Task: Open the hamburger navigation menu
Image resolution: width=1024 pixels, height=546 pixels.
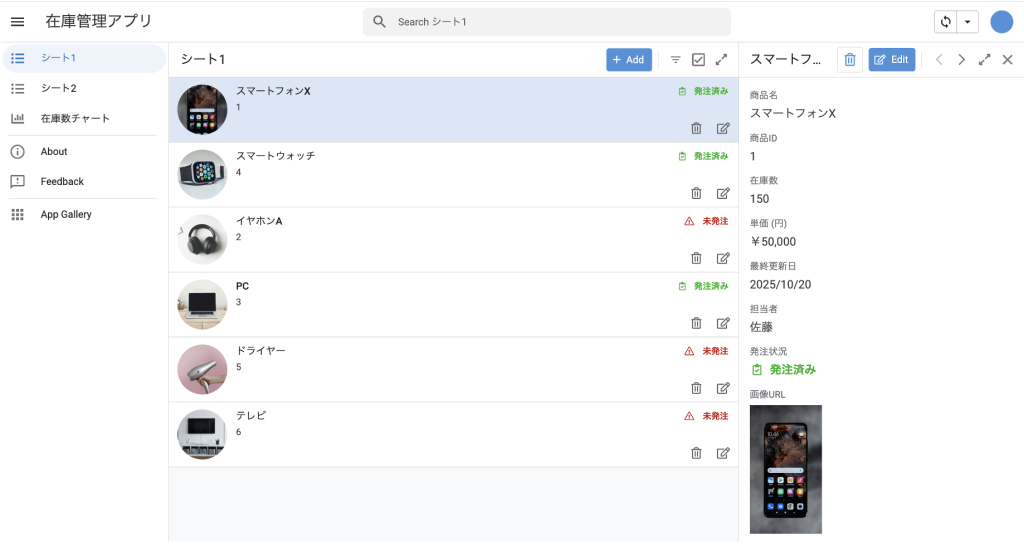Action: tap(17, 22)
